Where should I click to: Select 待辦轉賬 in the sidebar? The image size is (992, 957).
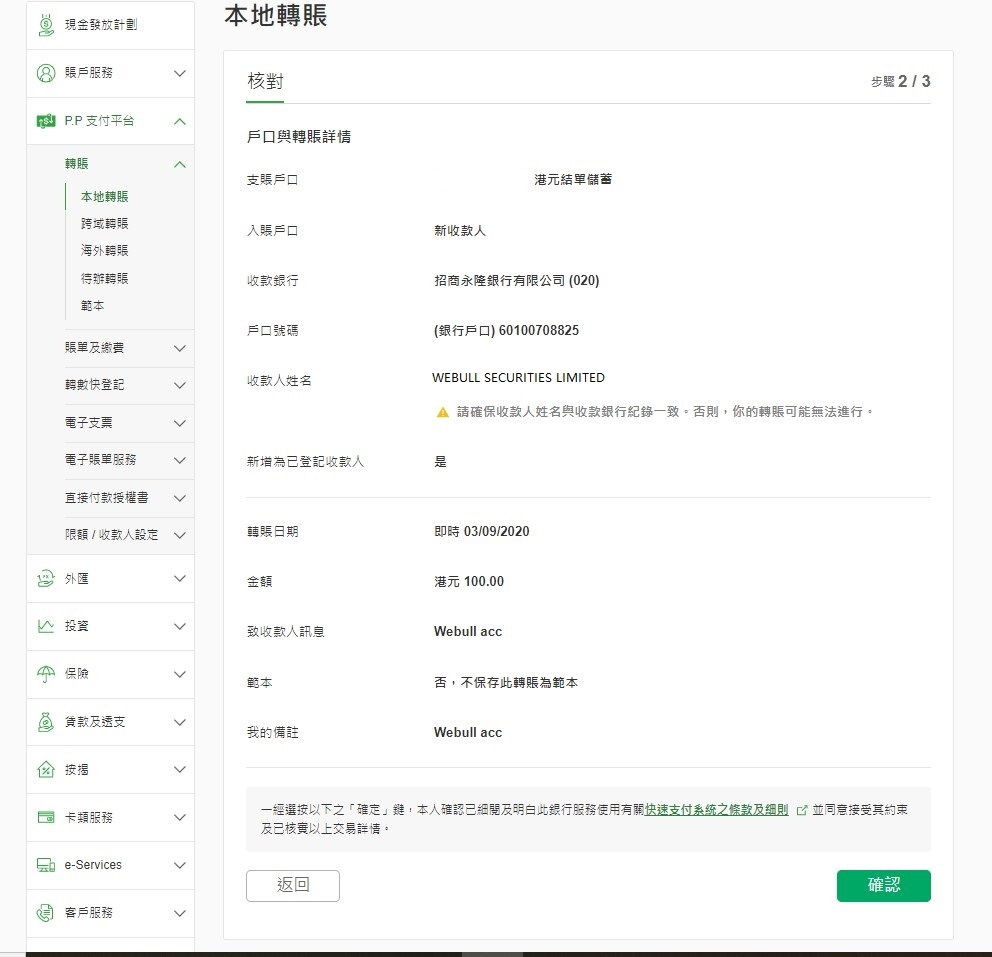click(104, 278)
